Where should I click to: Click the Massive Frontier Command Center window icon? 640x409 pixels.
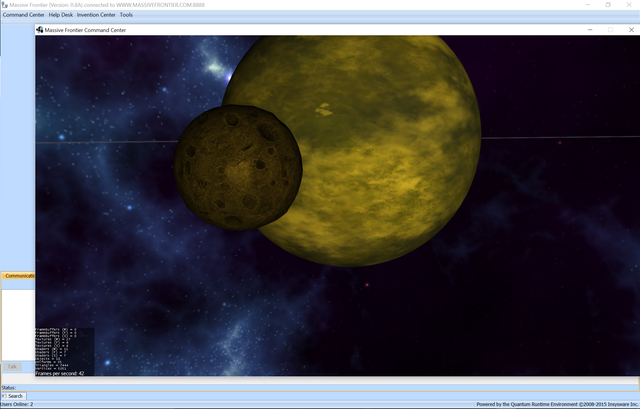(40, 30)
